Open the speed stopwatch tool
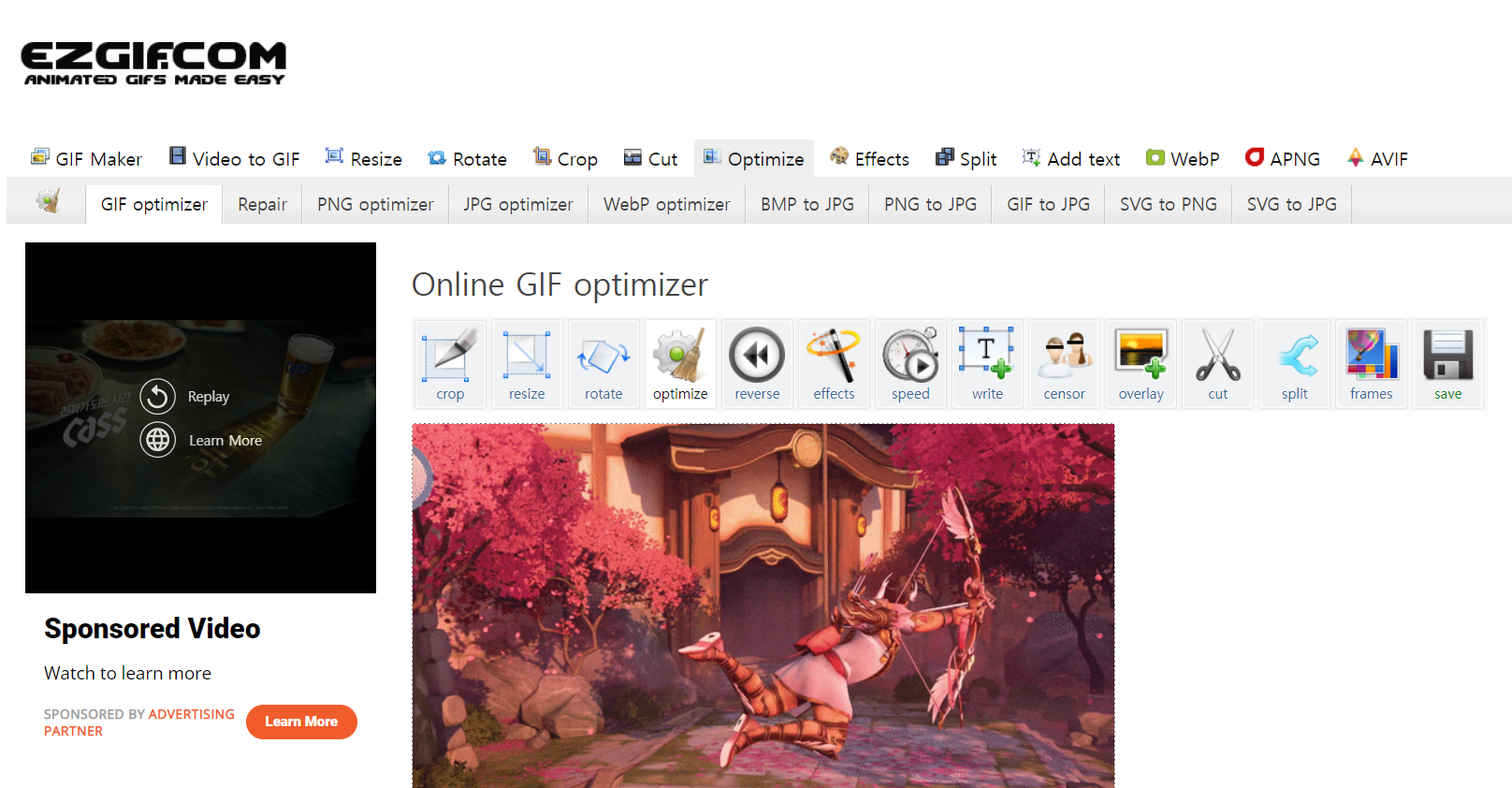The image size is (1512, 788). tap(910, 364)
